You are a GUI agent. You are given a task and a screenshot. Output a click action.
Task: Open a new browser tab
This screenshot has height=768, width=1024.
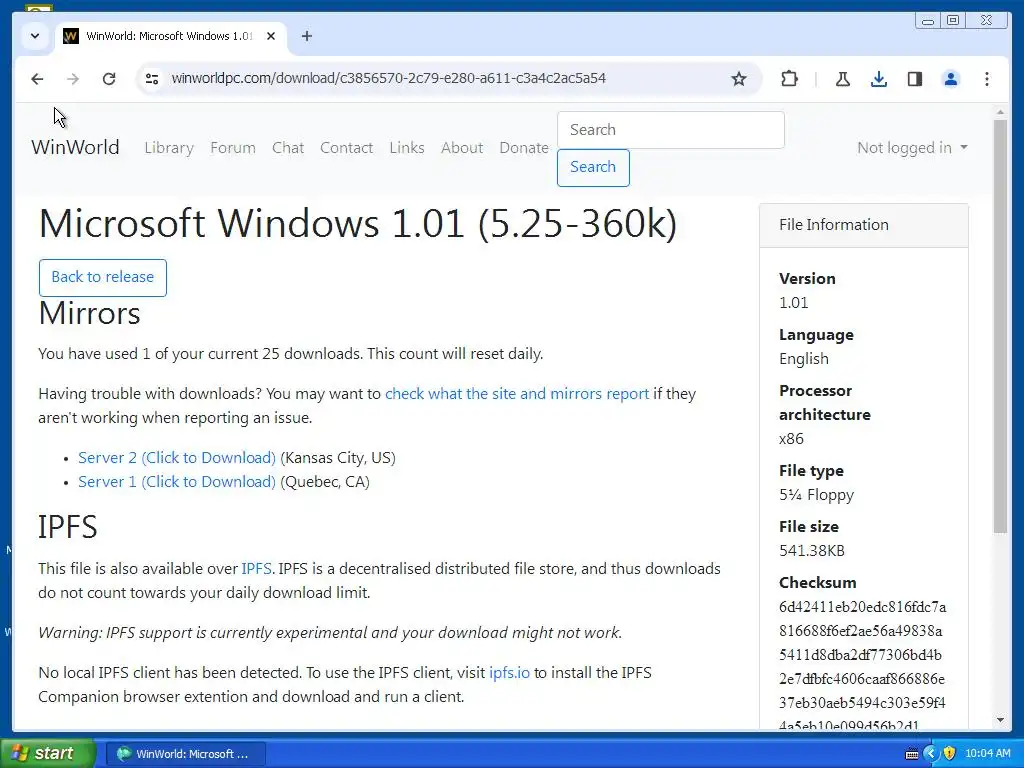(307, 36)
